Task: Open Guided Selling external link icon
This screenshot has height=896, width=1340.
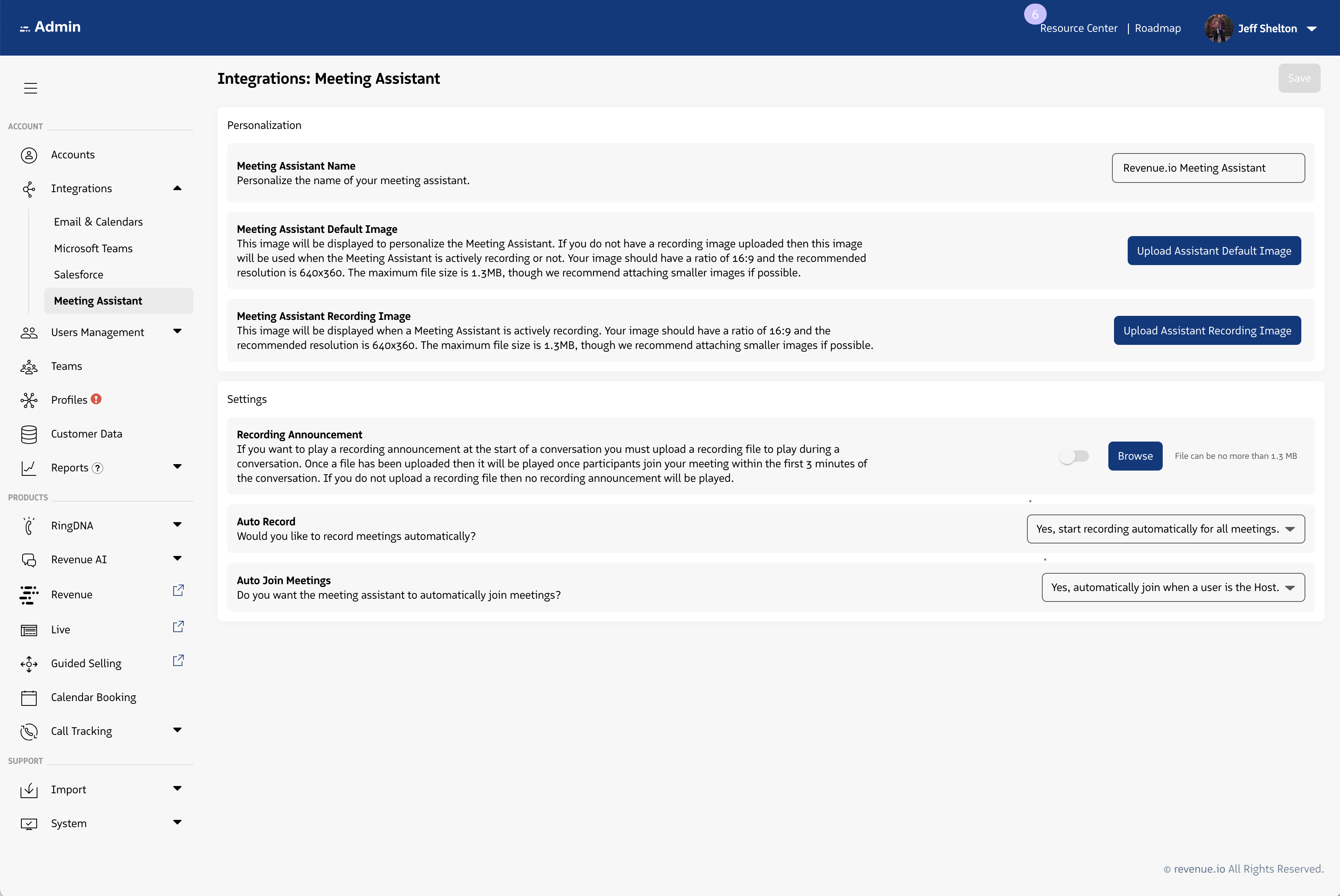Action: click(178, 660)
